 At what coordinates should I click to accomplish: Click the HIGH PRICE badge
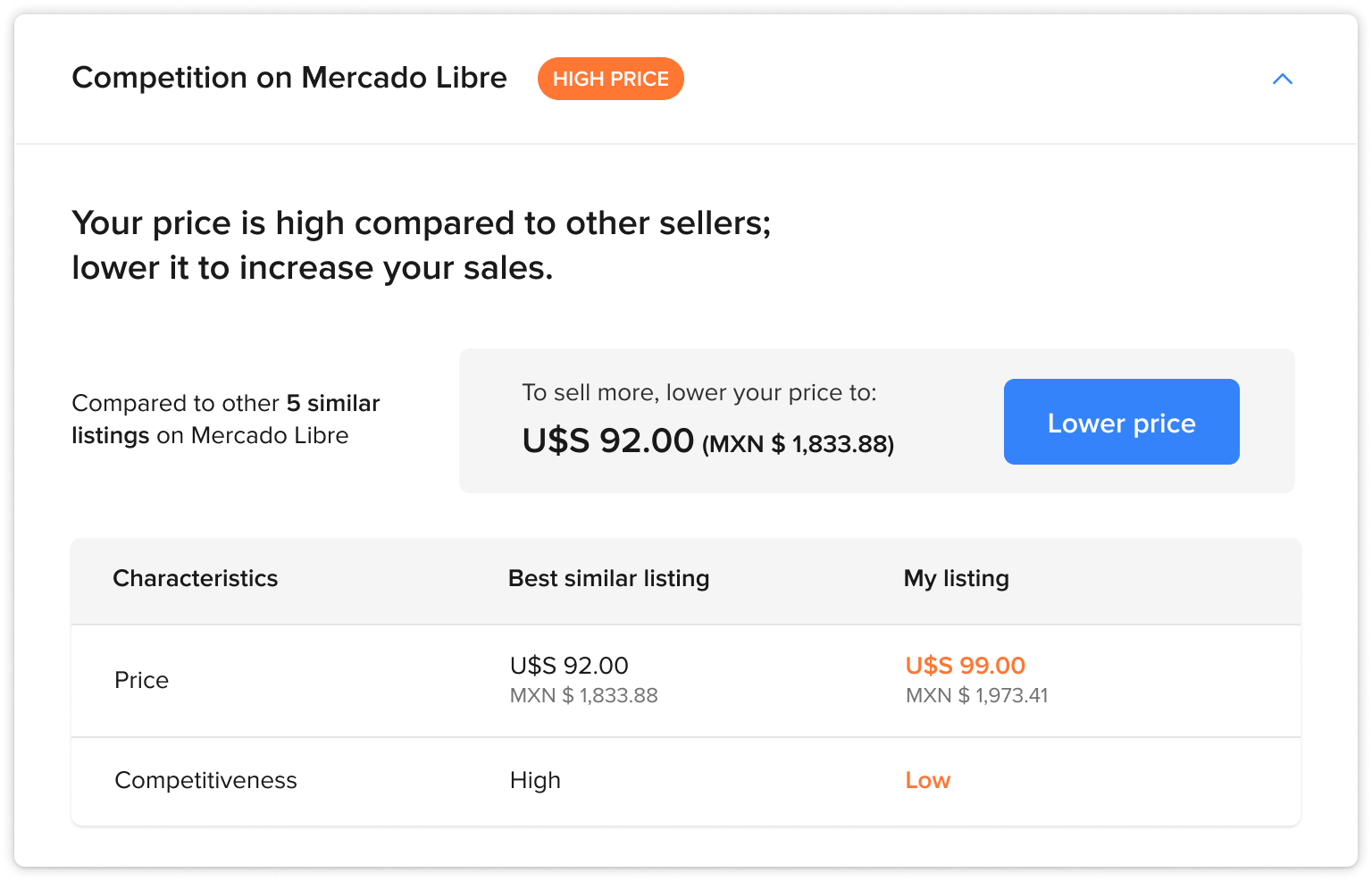[611, 79]
